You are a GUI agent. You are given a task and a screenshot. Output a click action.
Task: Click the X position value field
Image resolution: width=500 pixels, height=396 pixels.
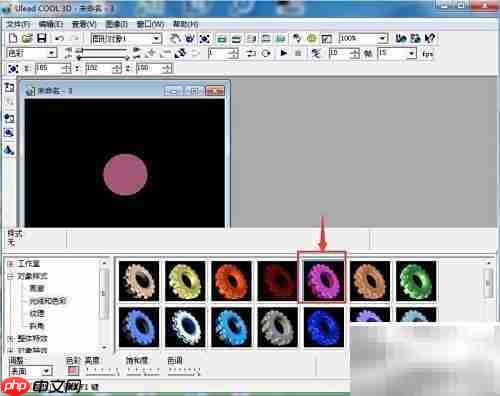point(53,68)
